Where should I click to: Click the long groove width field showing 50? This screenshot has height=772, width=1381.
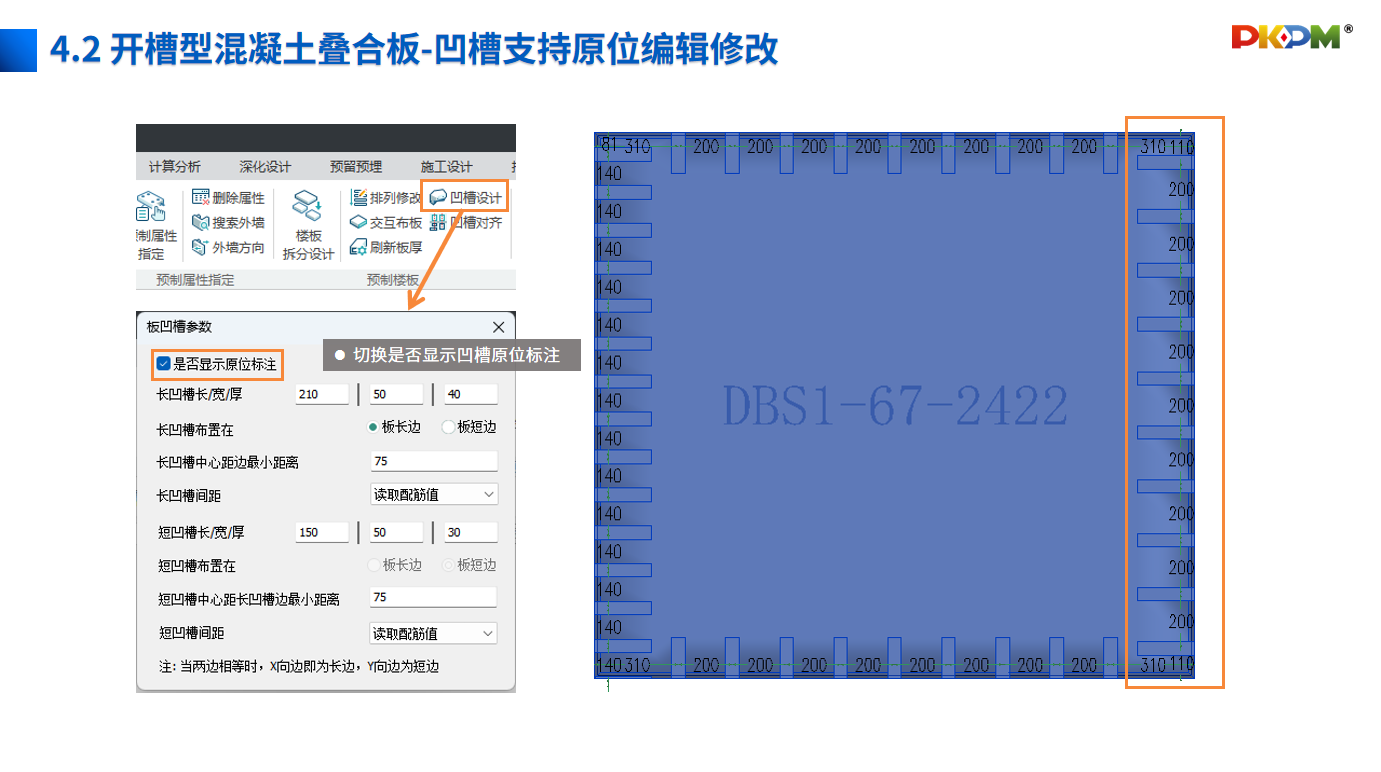397,394
